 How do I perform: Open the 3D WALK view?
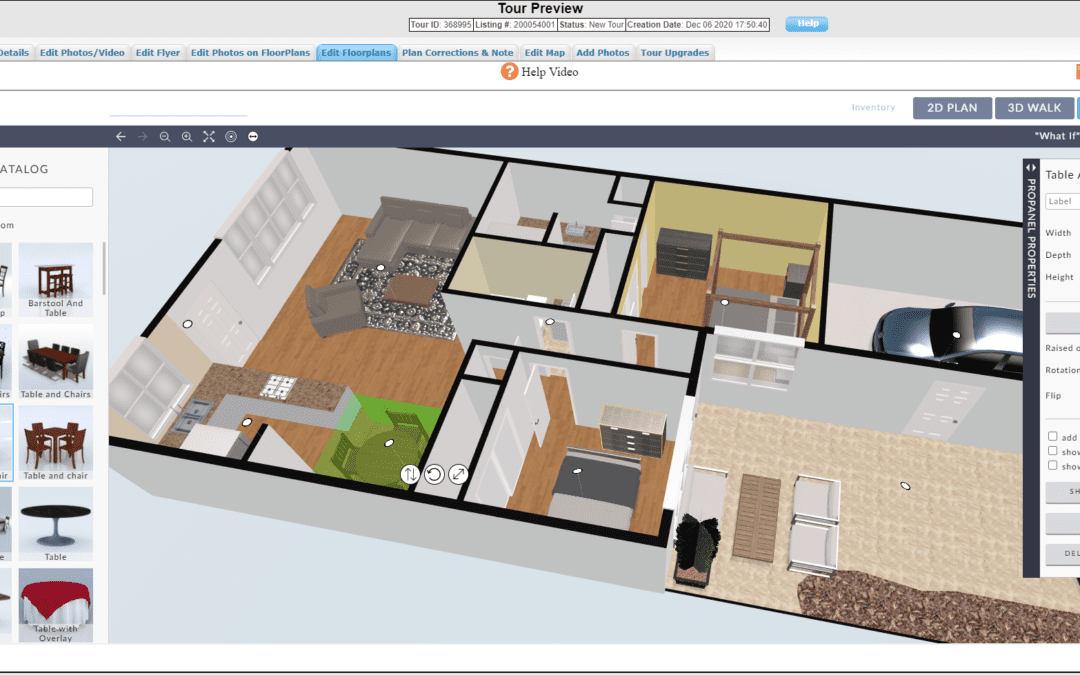pos(1035,108)
